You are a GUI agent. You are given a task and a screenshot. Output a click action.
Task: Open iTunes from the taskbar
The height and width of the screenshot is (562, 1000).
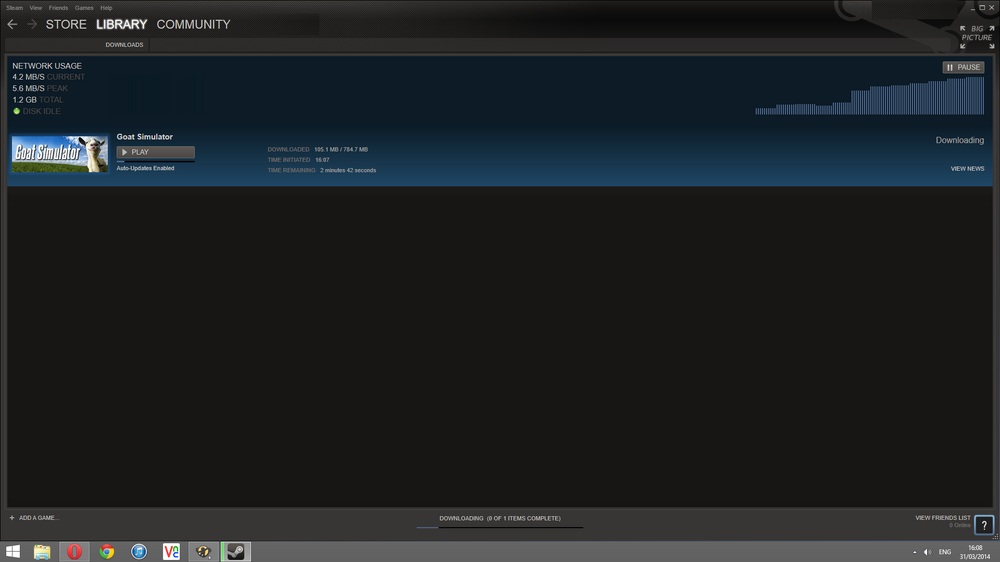pyautogui.click(x=139, y=552)
